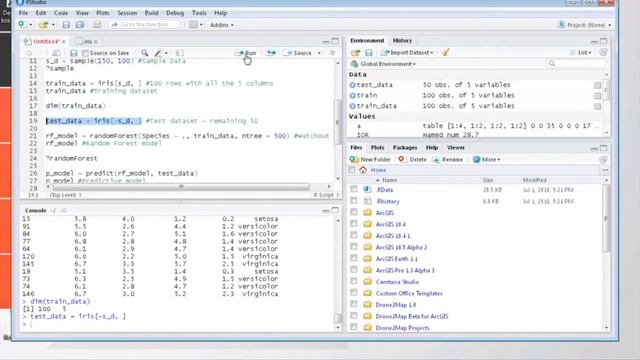Refresh the Environment pane
The height and width of the screenshot is (360, 640).
(603, 52)
